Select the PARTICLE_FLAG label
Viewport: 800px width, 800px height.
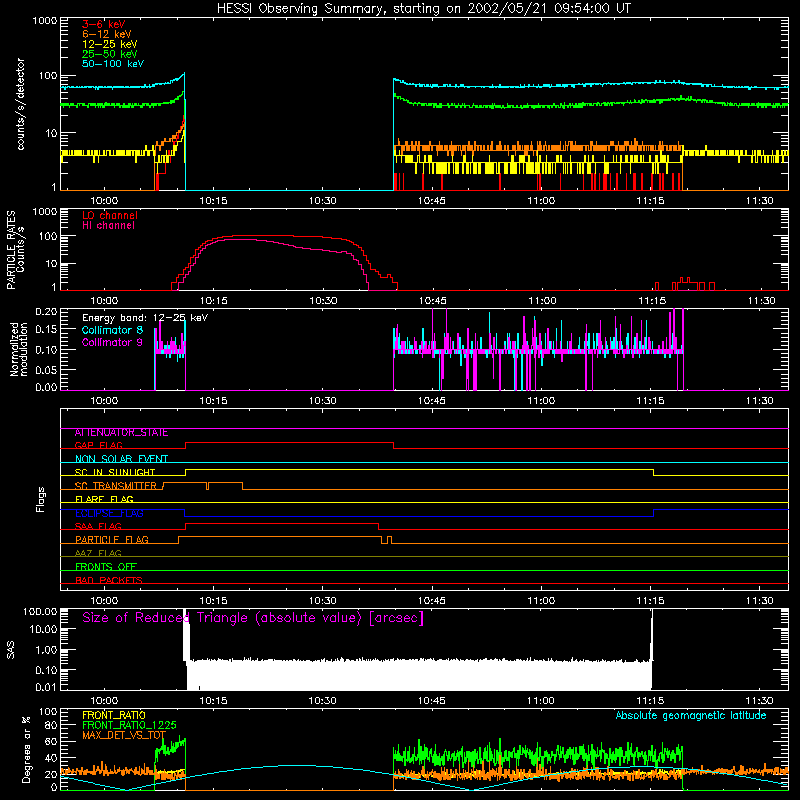[x=112, y=540]
